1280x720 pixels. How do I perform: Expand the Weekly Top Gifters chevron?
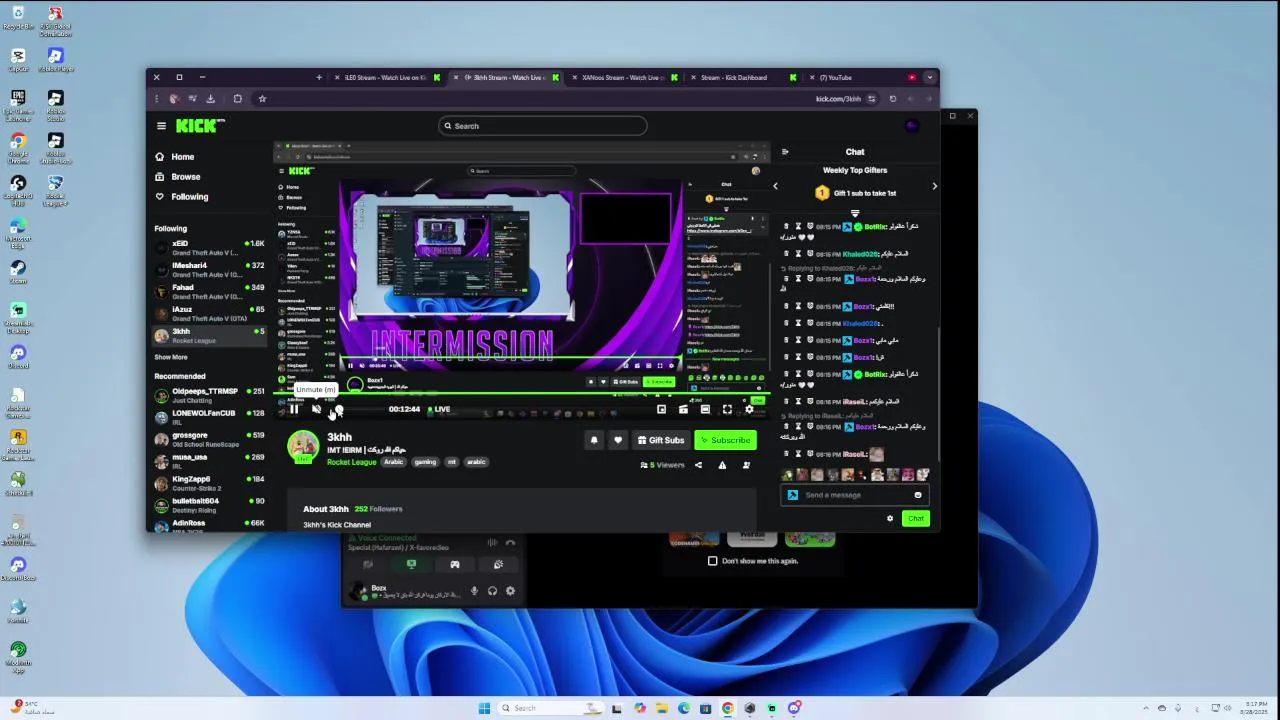(855, 213)
